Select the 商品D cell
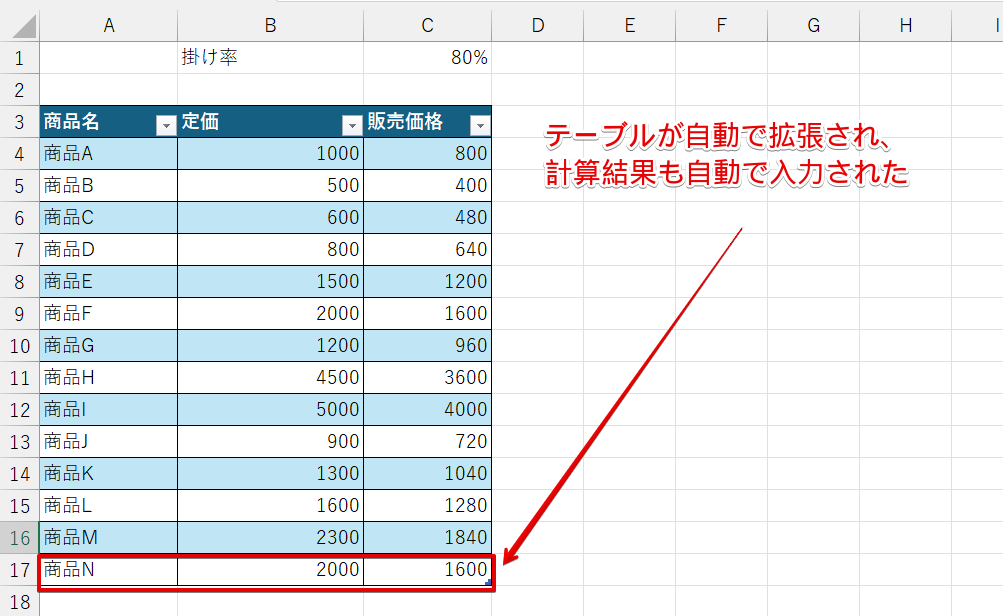The height and width of the screenshot is (616, 1003). point(109,249)
